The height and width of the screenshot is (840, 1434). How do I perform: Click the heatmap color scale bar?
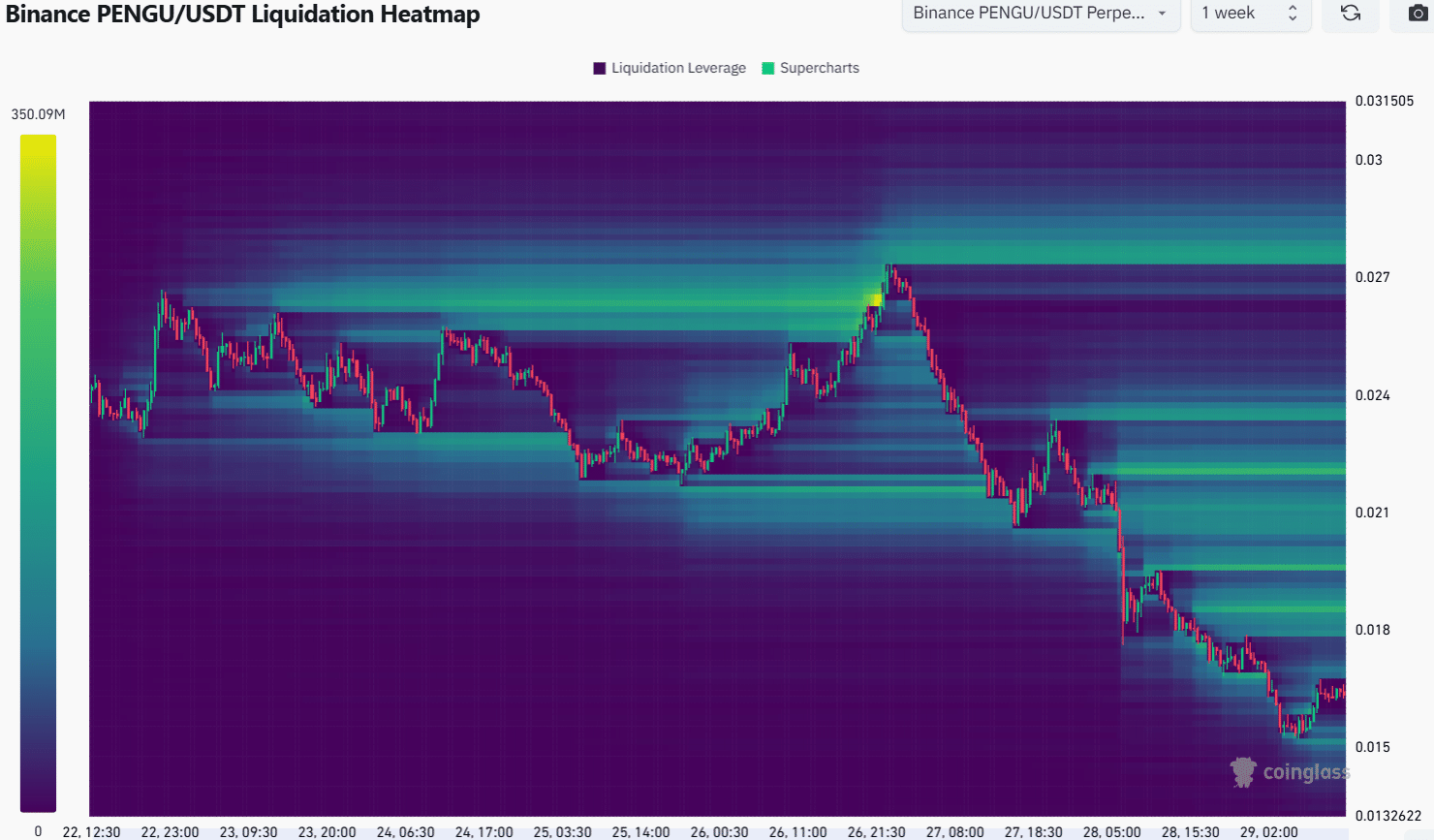pos(38,473)
